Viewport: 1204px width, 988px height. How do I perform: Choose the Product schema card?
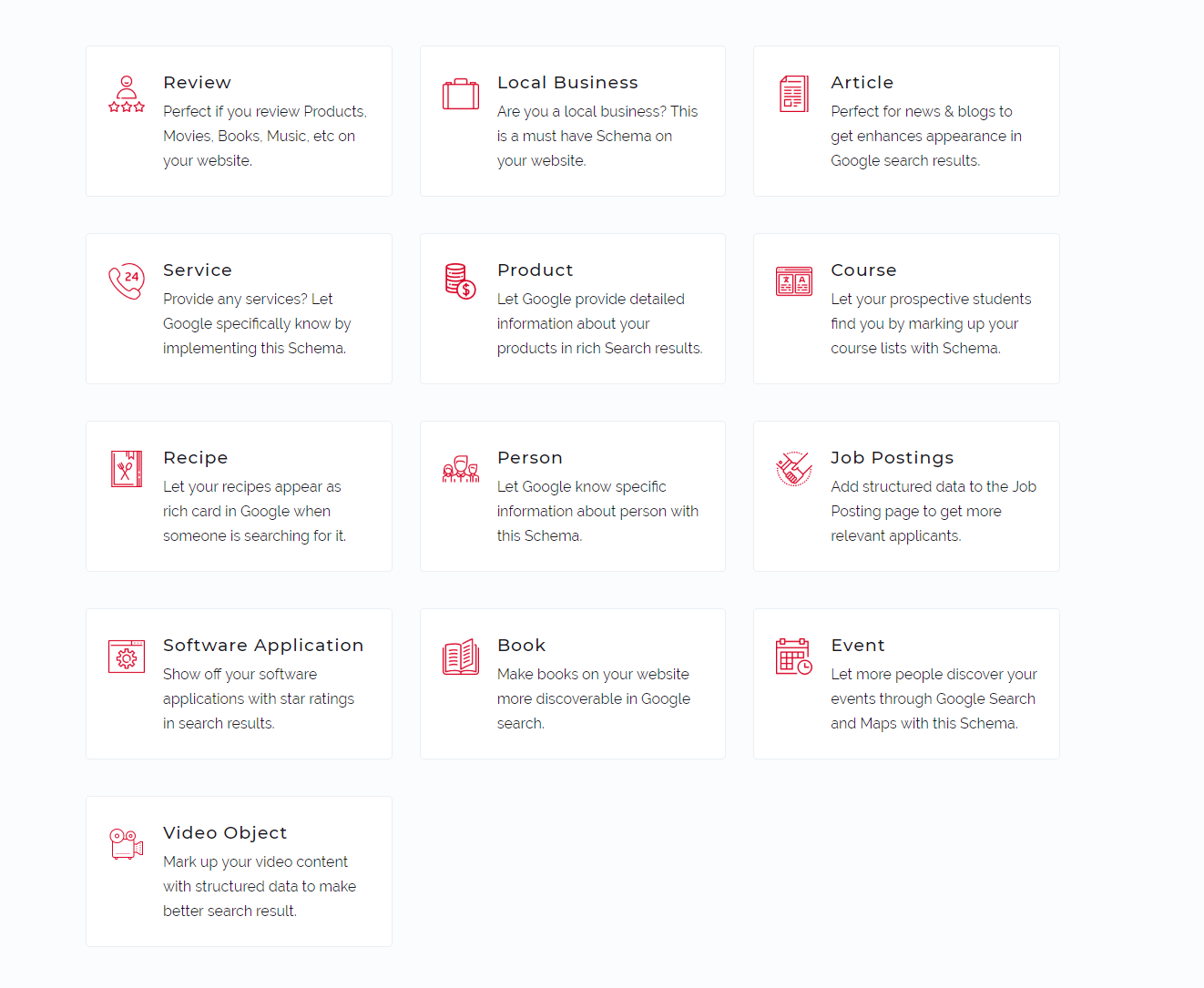(572, 309)
